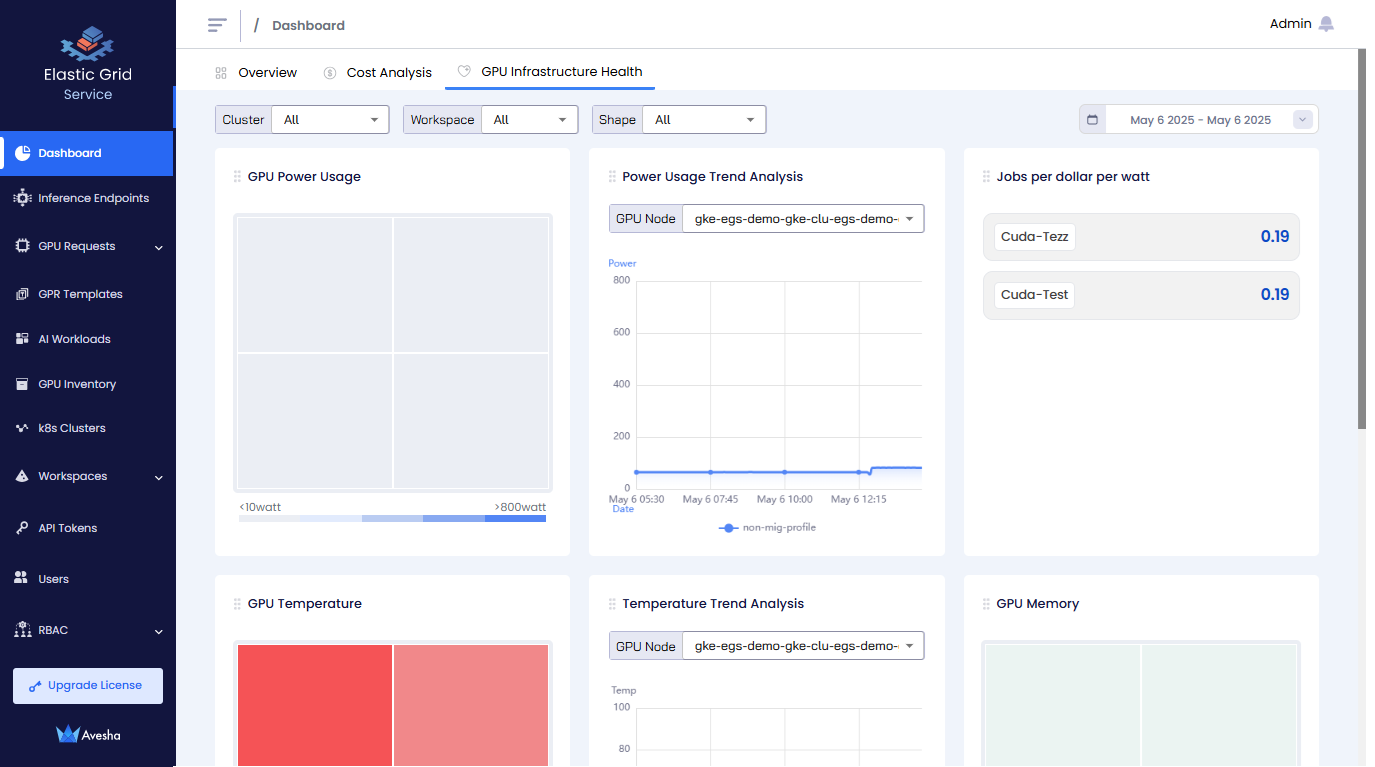Toggle the sidebar collapse hamburger icon
The image size is (1375, 767).
coord(217,25)
